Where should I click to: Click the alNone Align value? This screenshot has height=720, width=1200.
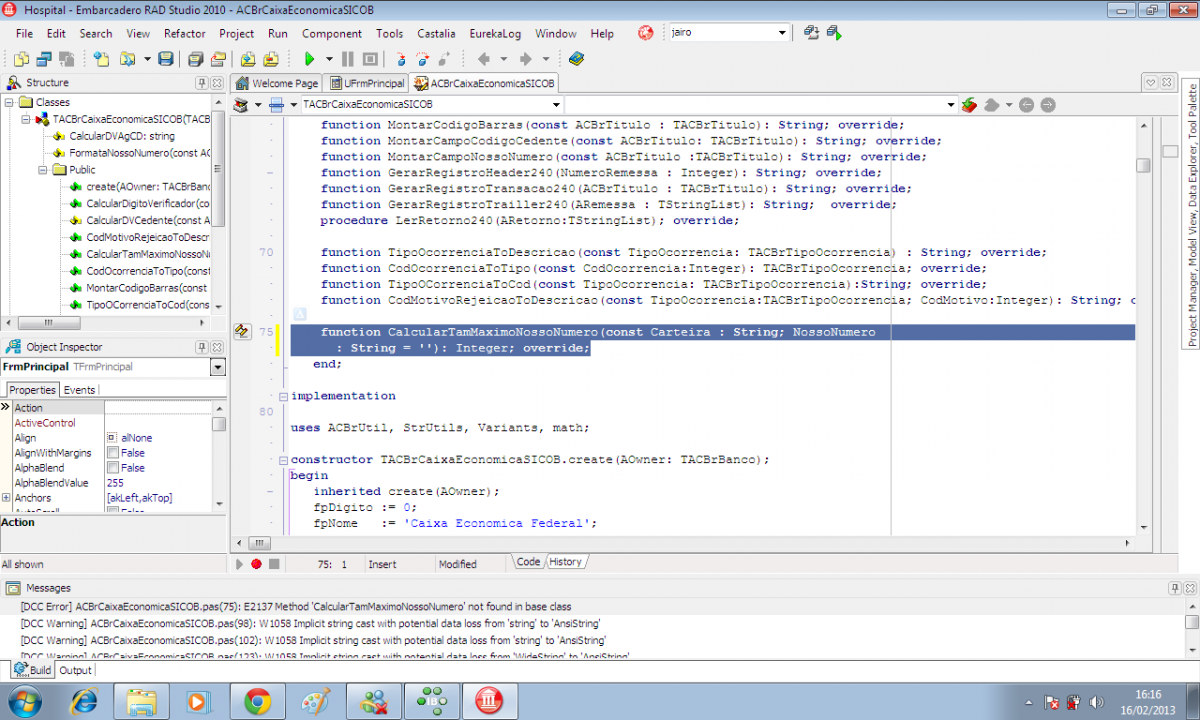(x=137, y=438)
